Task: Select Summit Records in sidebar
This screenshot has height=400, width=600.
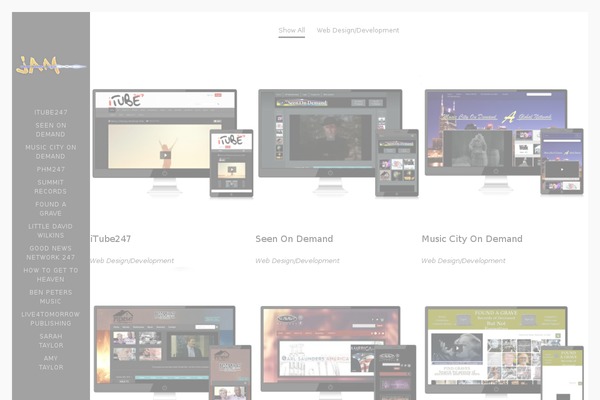Action: (x=51, y=187)
